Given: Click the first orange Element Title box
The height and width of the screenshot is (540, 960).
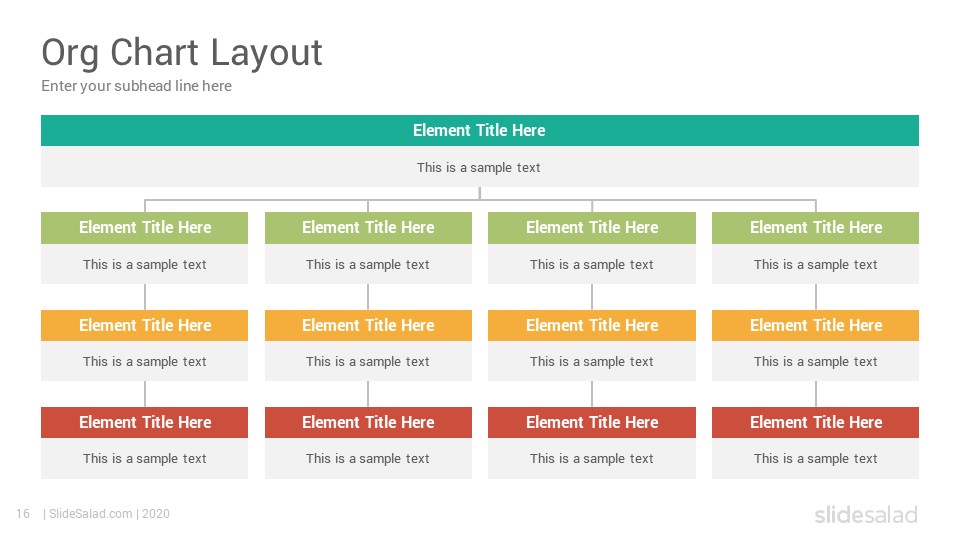Looking at the screenshot, I should pyautogui.click(x=144, y=325).
